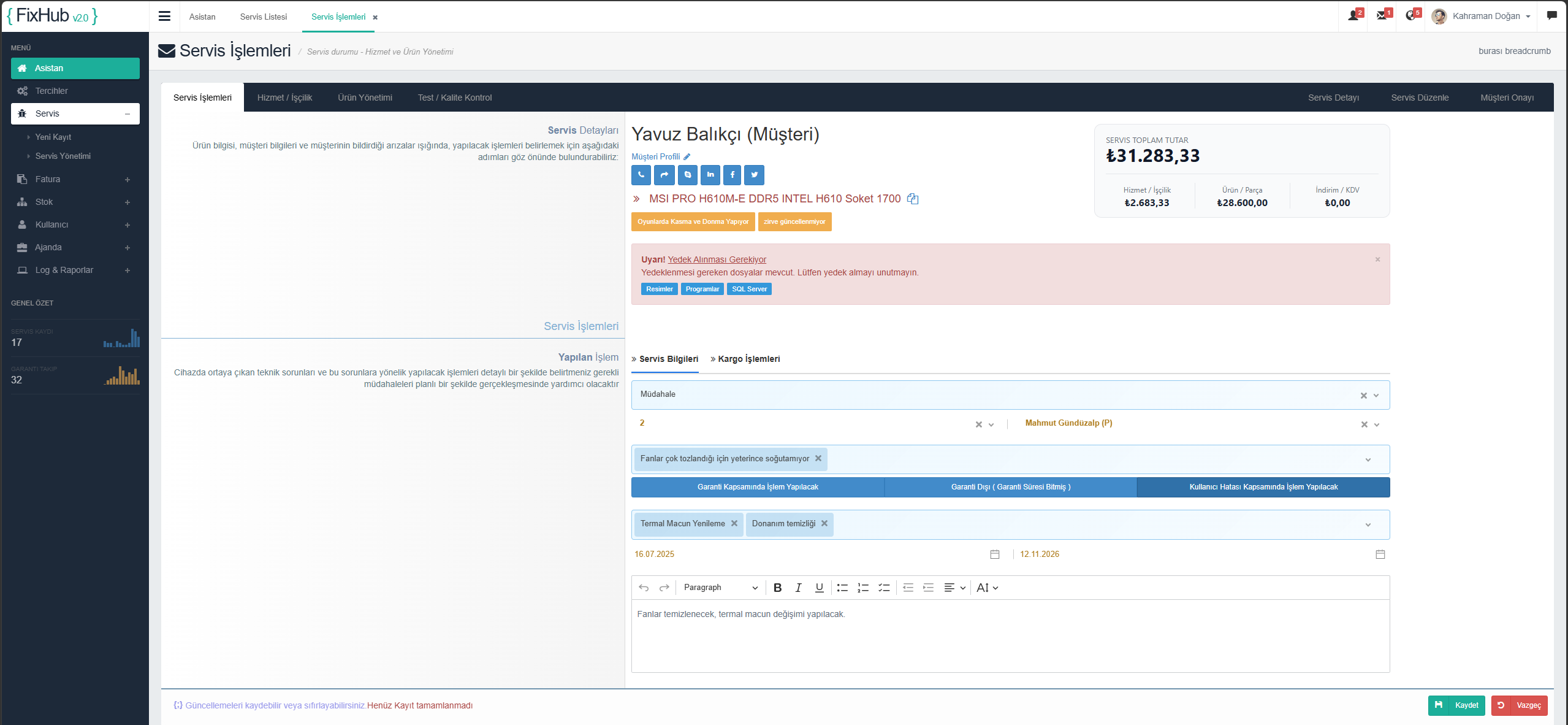Open calendar picker for 12.11.2026
1568x725 pixels.
coord(1380,554)
